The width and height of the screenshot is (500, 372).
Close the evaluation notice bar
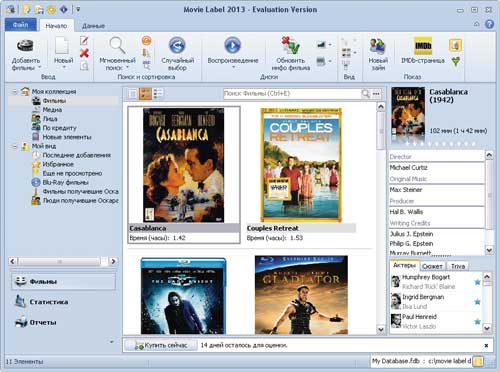(486, 346)
